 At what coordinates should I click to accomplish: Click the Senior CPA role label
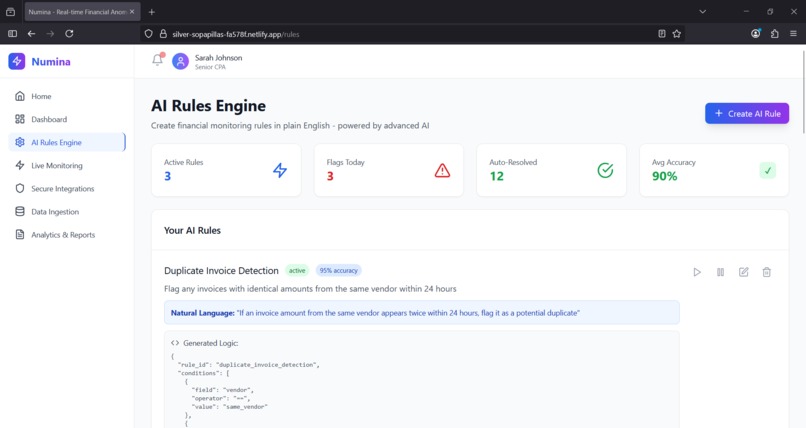click(210, 67)
